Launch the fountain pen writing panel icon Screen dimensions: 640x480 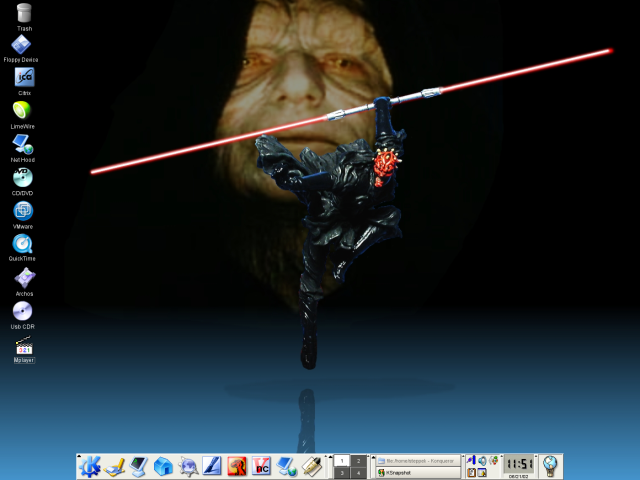[x=311, y=466]
